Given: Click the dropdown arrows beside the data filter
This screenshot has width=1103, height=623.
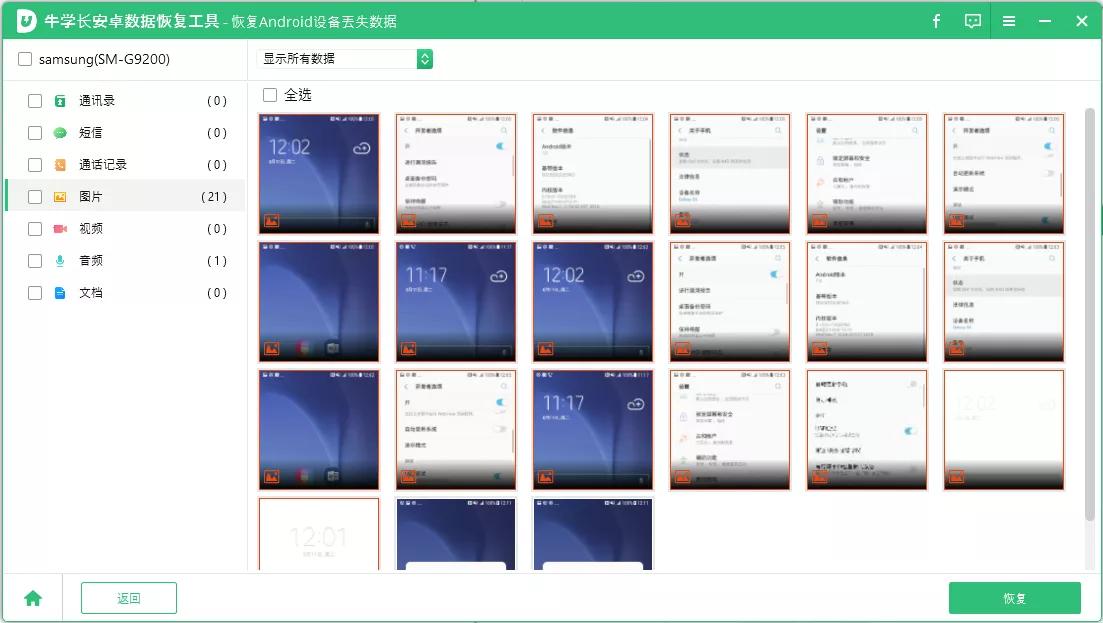Looking at the screenshot, I should coord(424,59).
